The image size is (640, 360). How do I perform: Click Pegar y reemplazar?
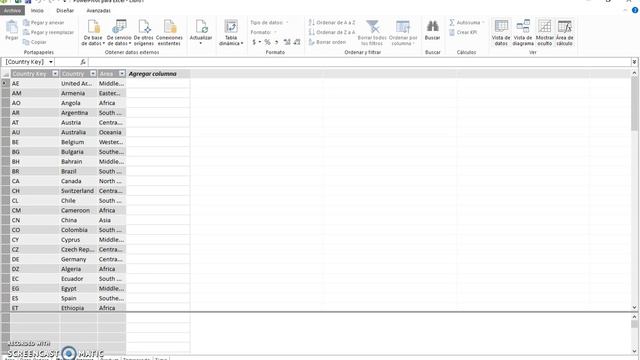49,32
